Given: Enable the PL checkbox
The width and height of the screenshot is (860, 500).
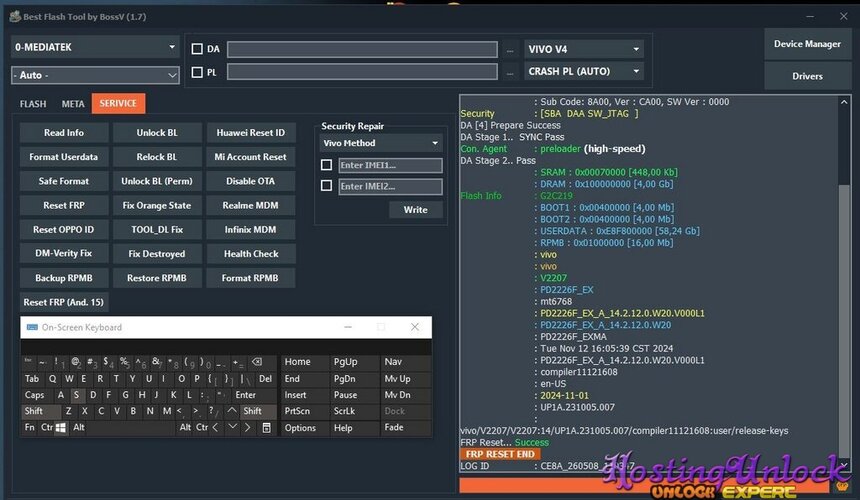Looking at the screenshot, I should pyautogui.click(x=197, y=72).
